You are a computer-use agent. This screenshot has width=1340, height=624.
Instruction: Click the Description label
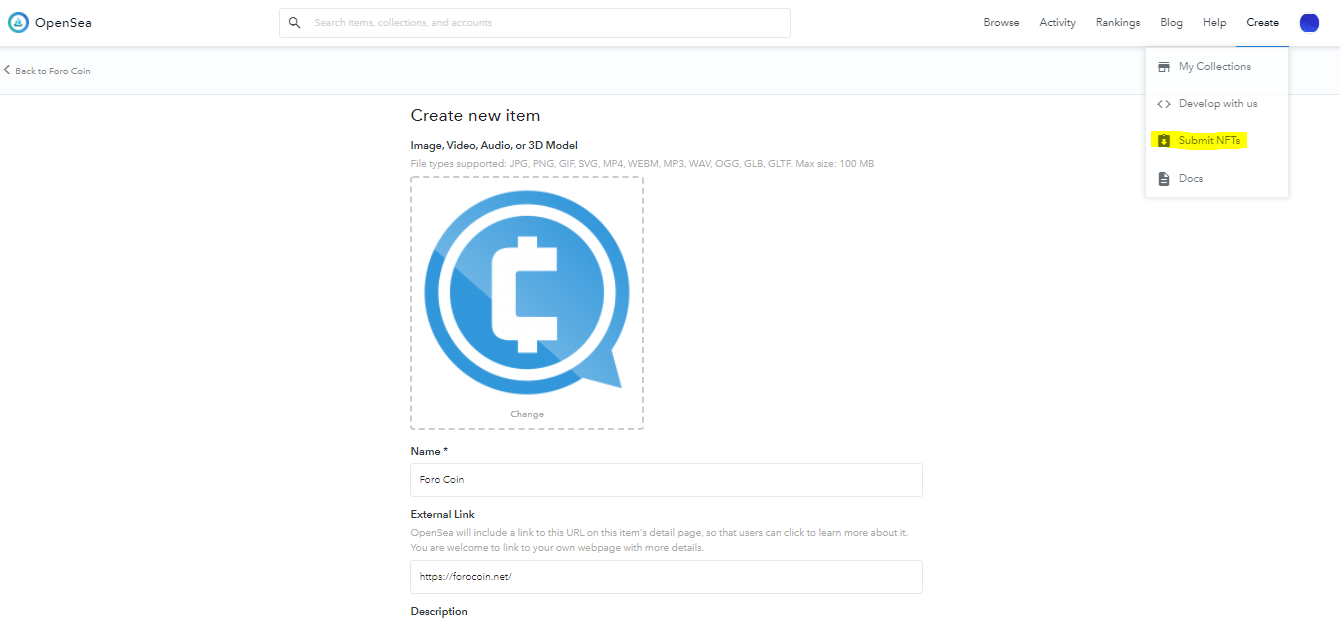(x=439, y=611)
